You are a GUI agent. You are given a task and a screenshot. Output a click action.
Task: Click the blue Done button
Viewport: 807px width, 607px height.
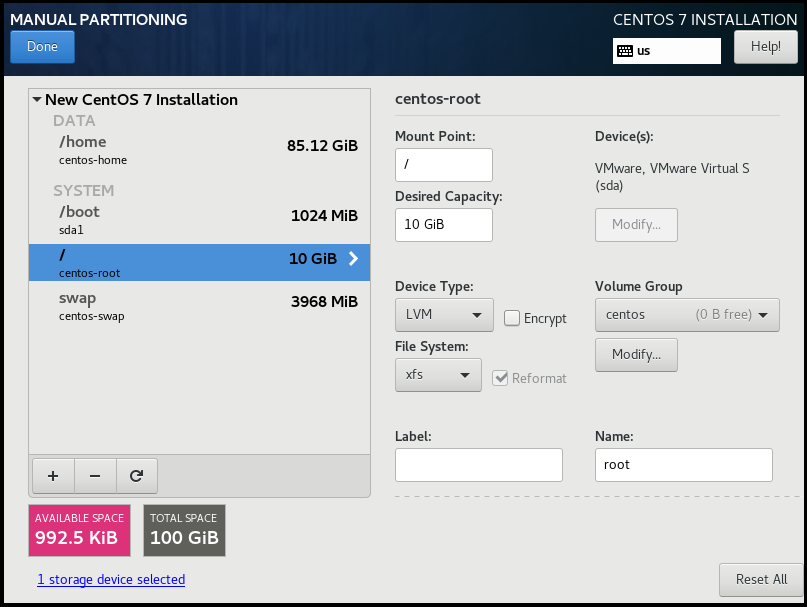pos(42,47)
